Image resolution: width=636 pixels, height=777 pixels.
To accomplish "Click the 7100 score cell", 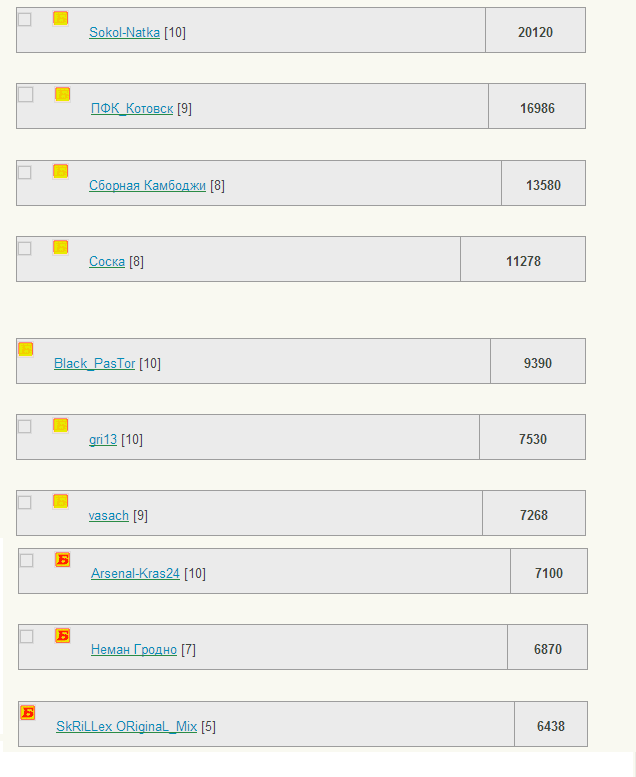I will click(549, 571).
